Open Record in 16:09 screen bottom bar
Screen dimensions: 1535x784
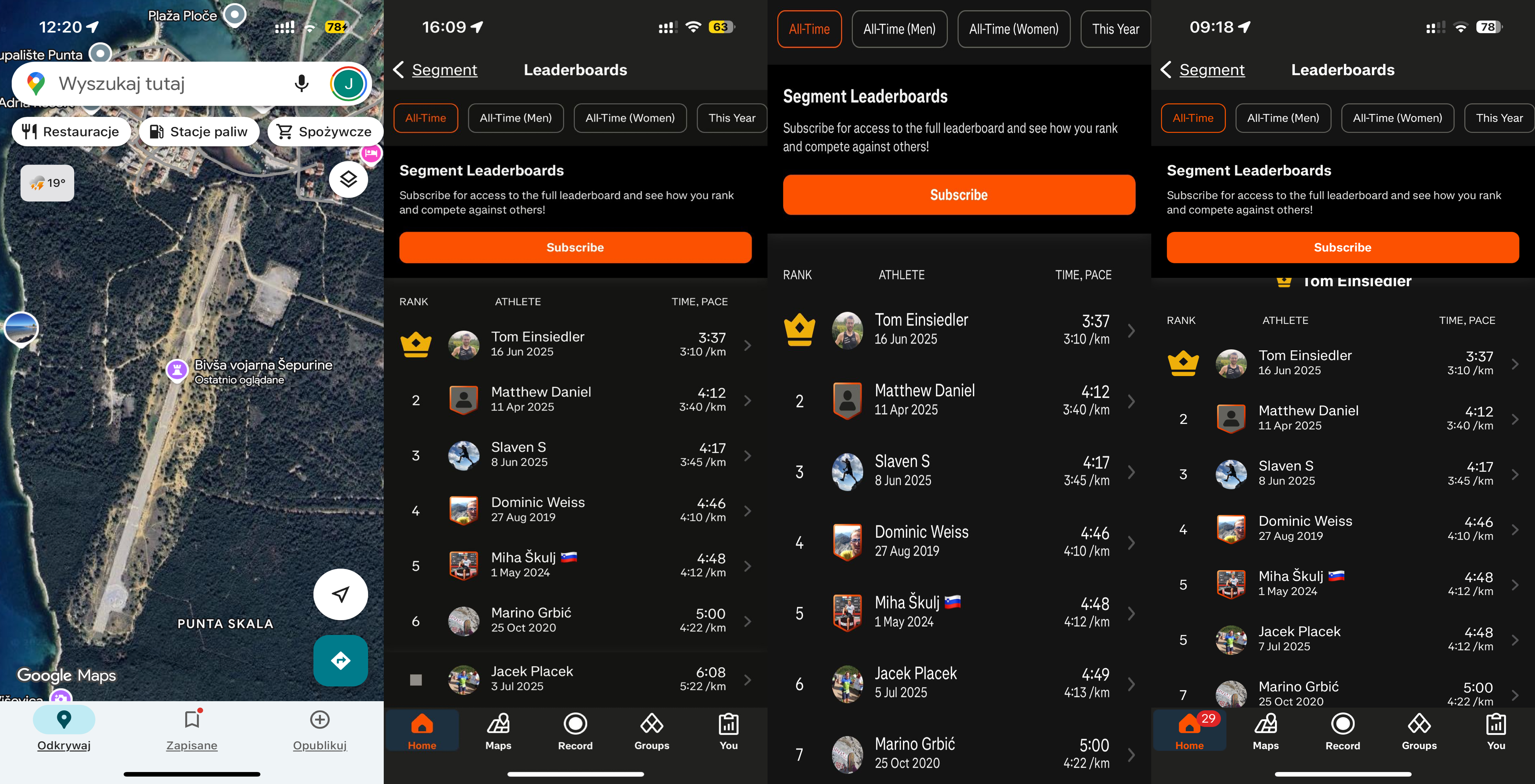coord(575,731)
